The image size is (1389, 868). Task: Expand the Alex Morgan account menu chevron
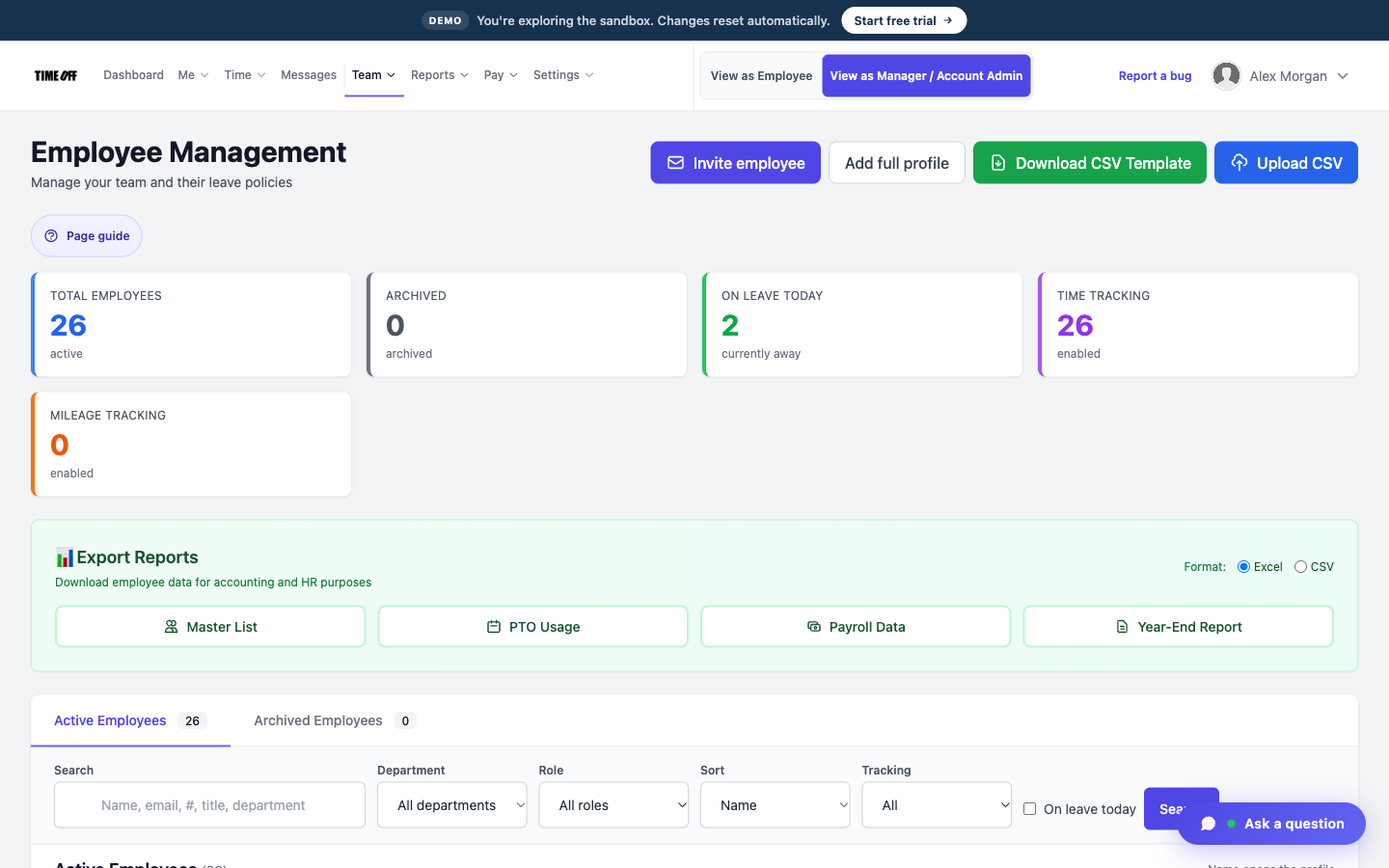pyautogui.click(x=1343, y=76)
